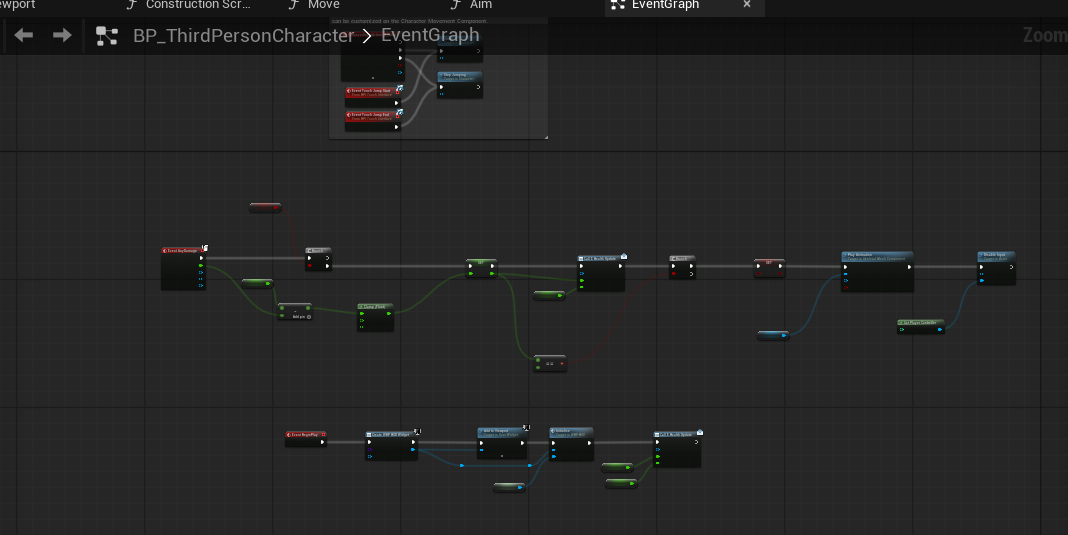Screen dimensions: 1068x535
Task: Close the EventGraph tab
Action: [746, 5]
